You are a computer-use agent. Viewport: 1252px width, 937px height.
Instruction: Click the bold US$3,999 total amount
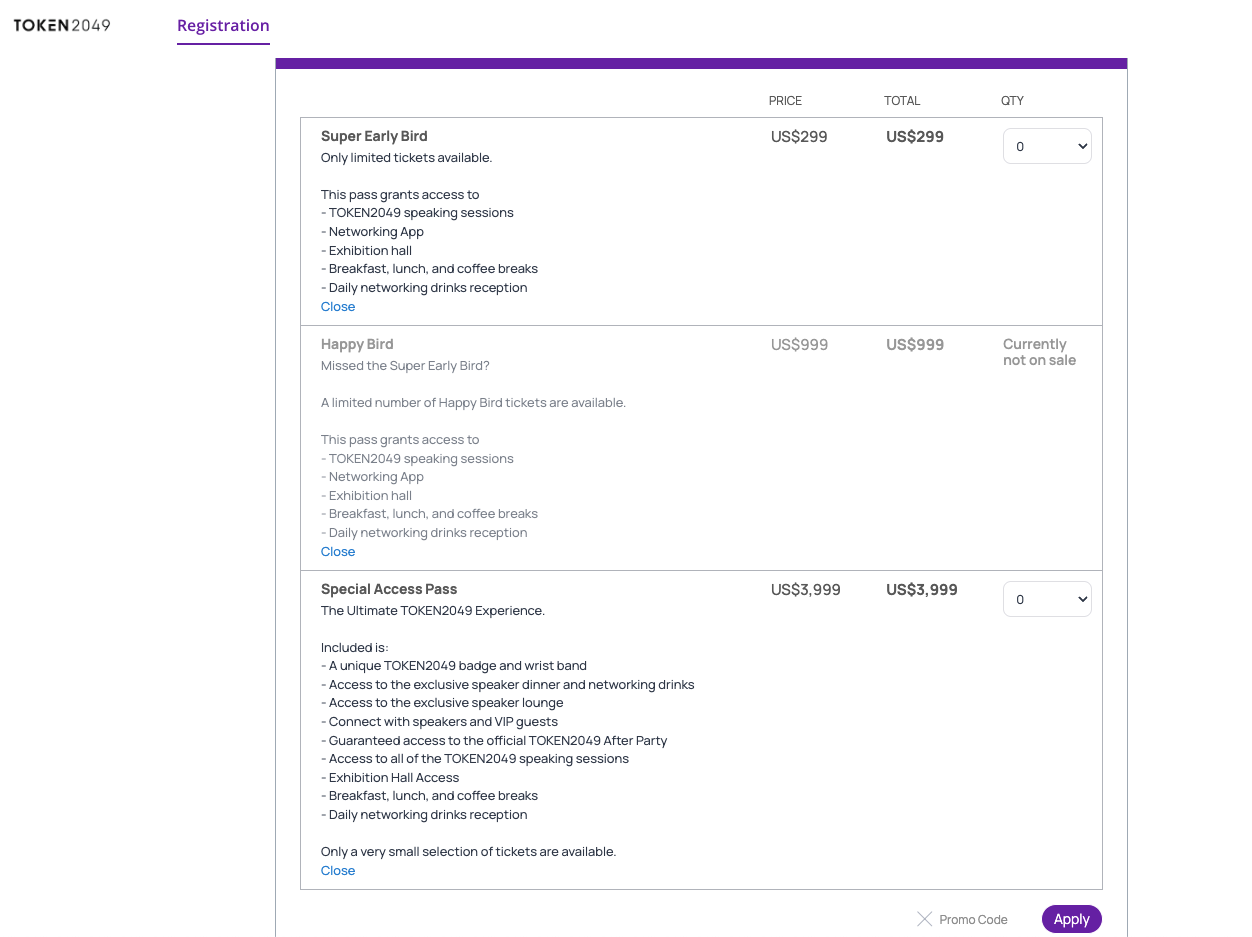[921, 590]
